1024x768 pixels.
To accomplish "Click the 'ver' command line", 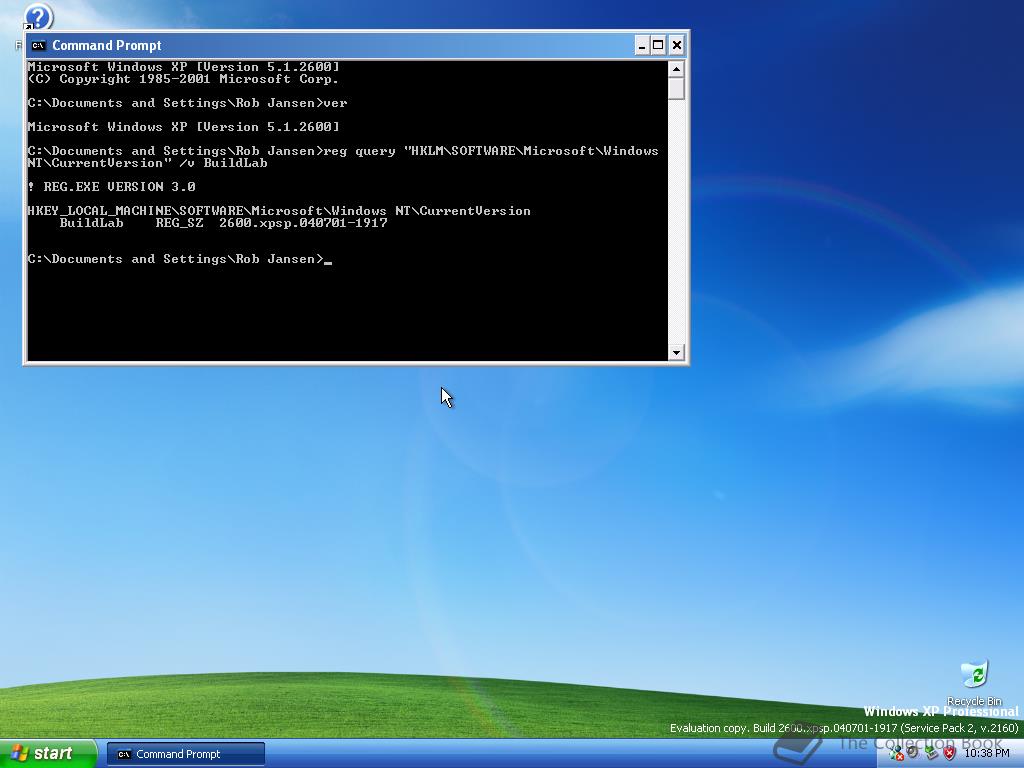I will click(x=187, y=103).
